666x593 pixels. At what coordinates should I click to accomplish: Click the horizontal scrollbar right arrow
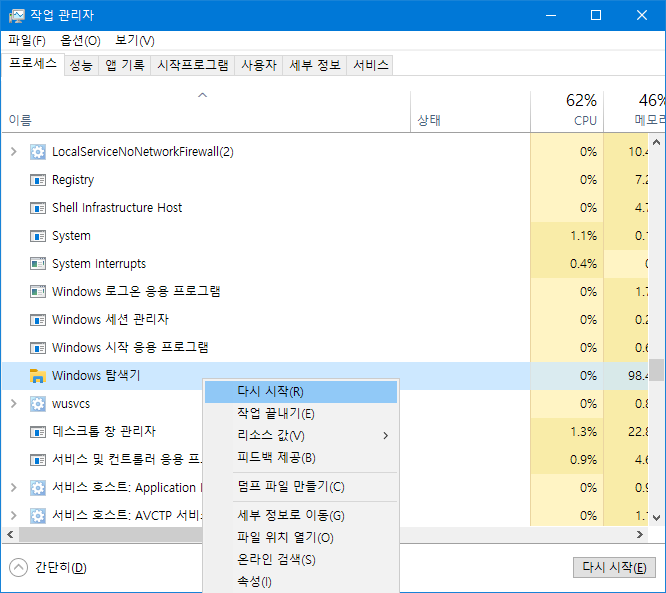[640, 535]
